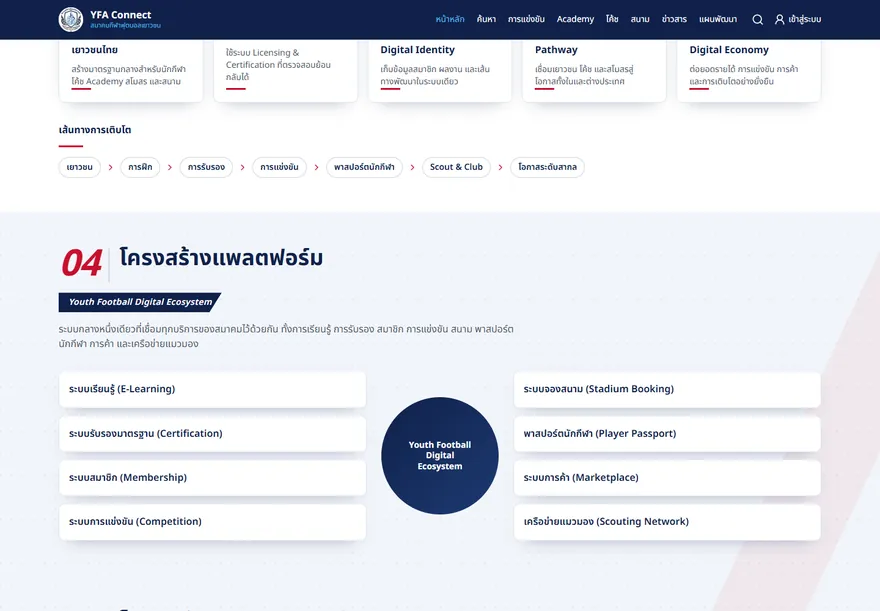Image resolution: width=880 pixels, height=611 pixels.
Task: Click the arrow before พาสปอร์ตนักกีฬา pill
Action: [317, 167]
